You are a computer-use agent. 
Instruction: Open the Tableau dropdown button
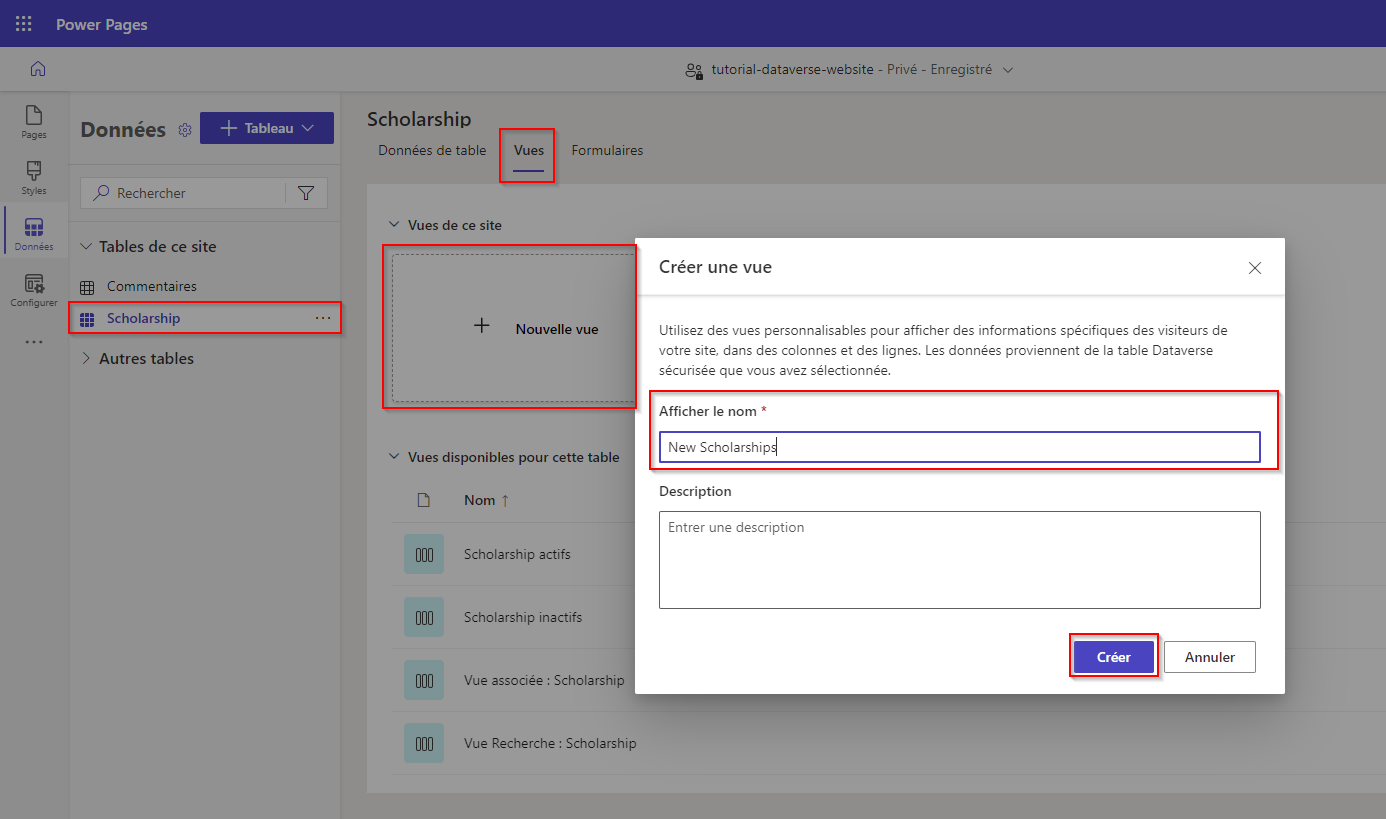[x=267, y=128]
